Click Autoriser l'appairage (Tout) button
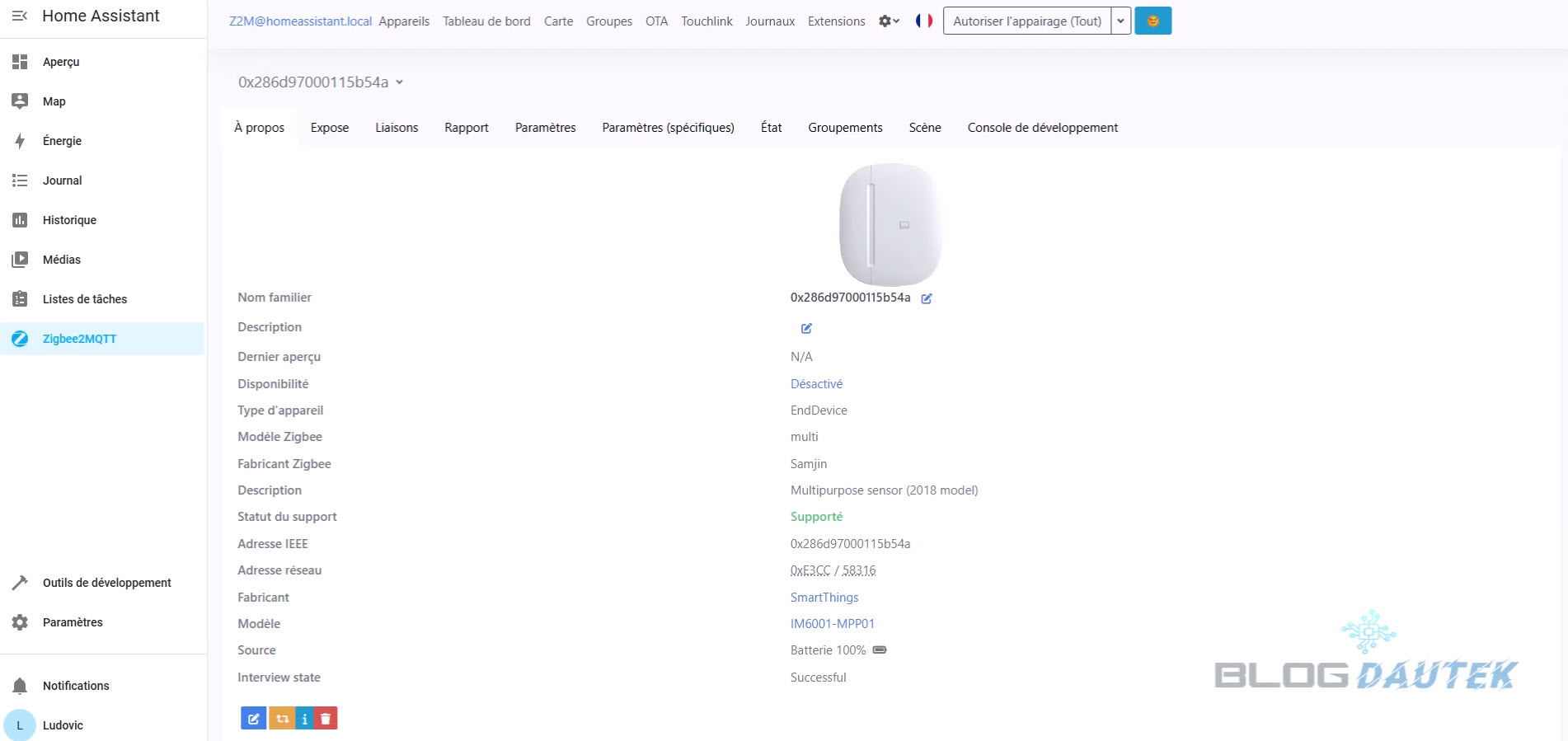Viewport: 1568px width, 741px height. click(x=1026, y=21)
